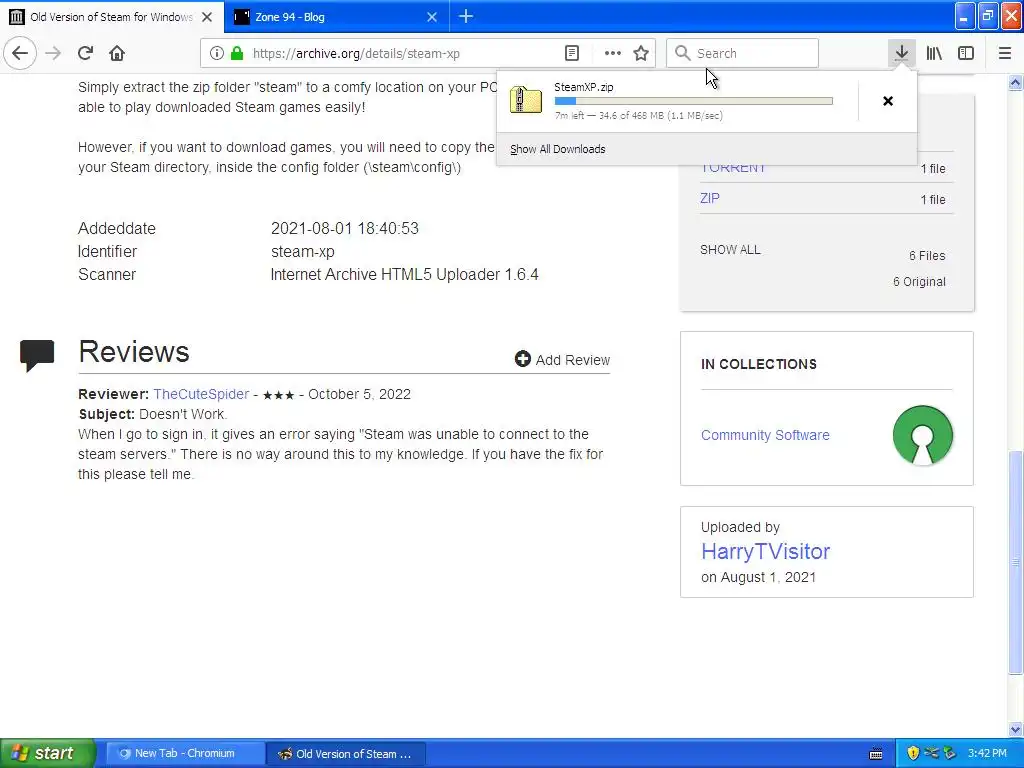Image resolution: width=1024 pixels, height=768 pixels.
Task: Open the TORRENT download option
Action: click(x=733, y=168)
